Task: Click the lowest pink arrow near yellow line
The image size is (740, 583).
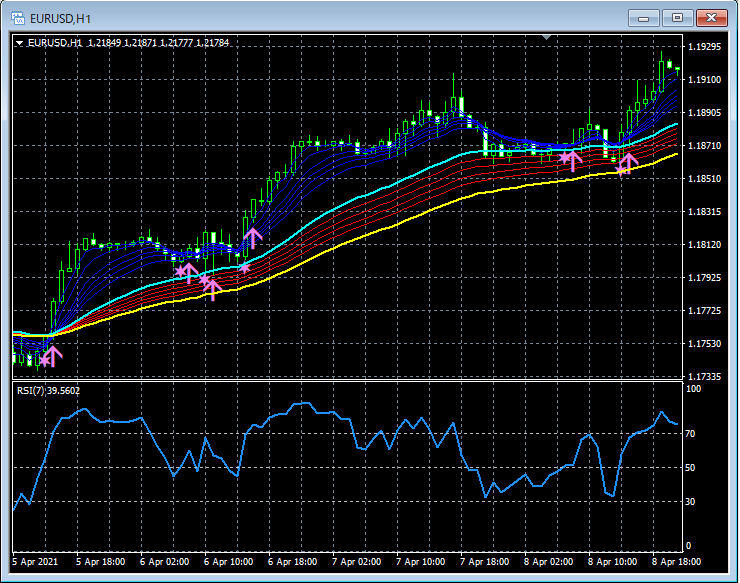Action: click(x=212, y=290)
